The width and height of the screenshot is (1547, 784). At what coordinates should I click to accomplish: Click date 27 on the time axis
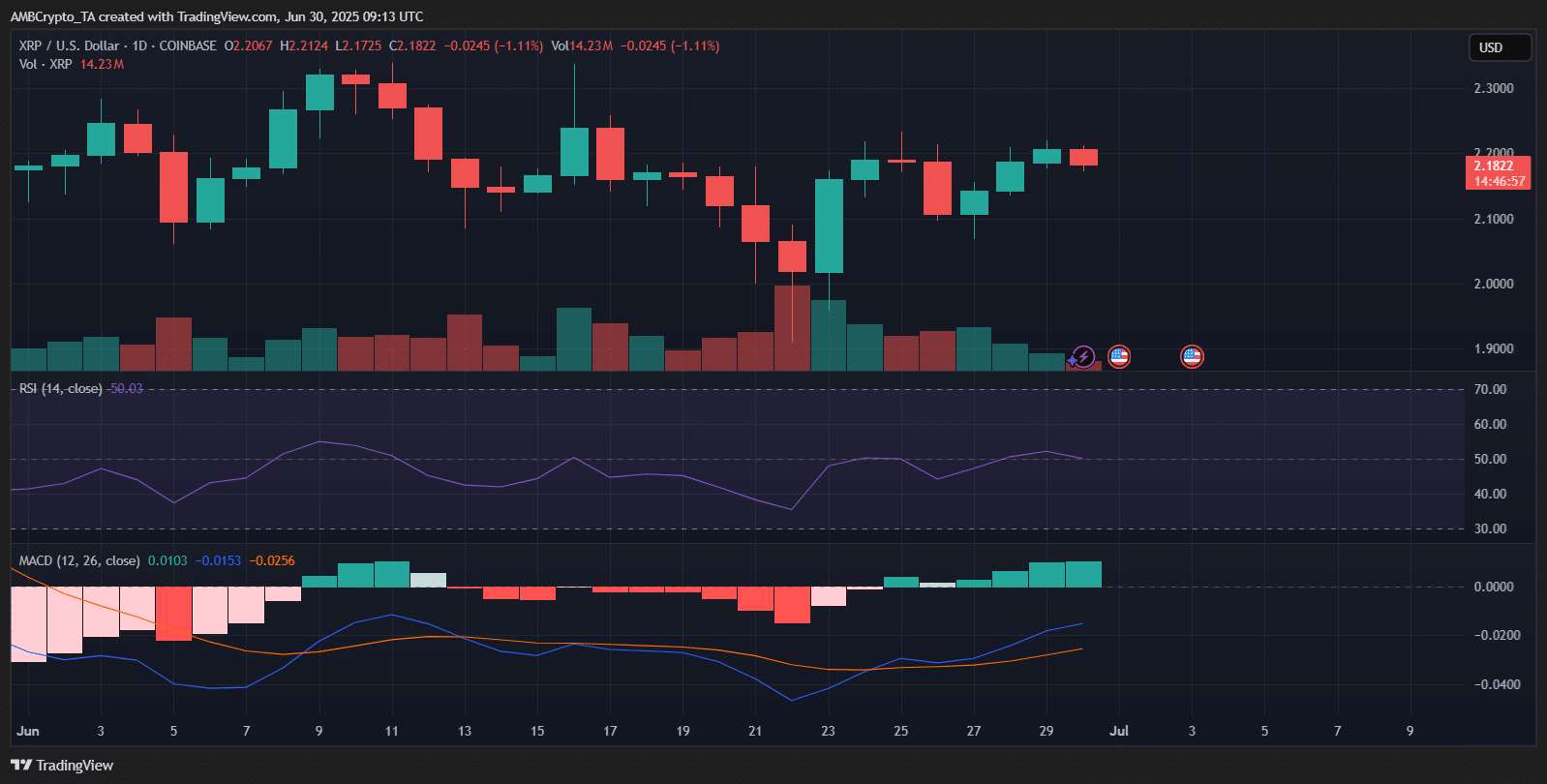pos(974,731)
